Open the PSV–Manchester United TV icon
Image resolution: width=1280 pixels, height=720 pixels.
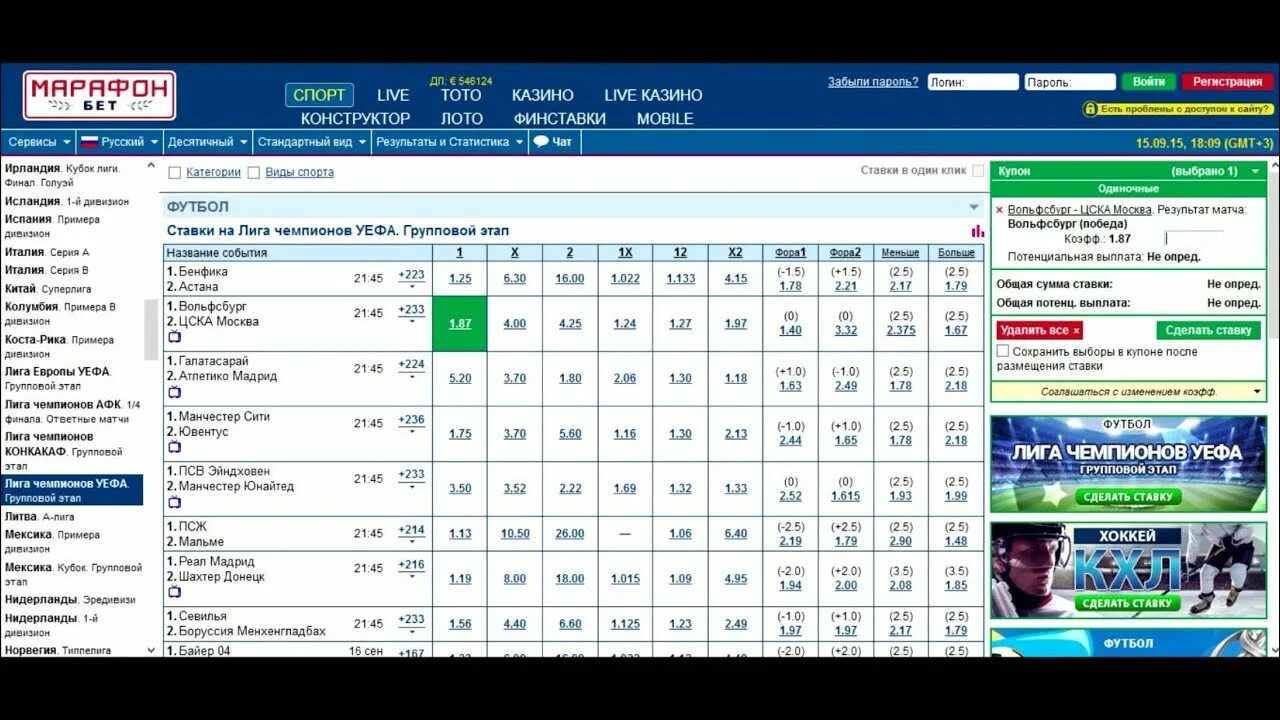[174, 503]
